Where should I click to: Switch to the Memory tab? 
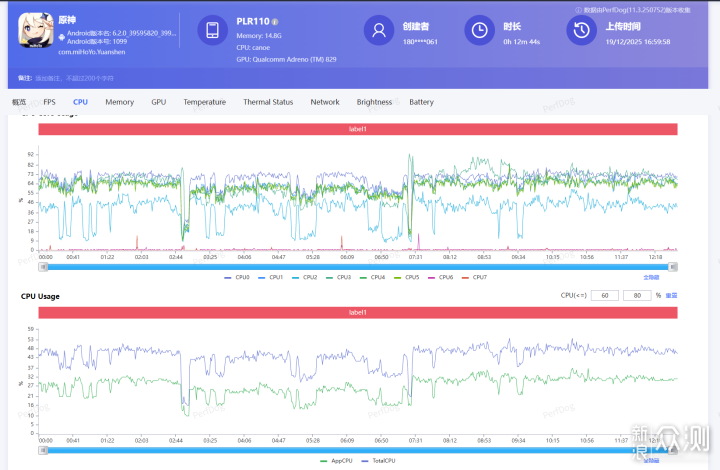pos(119,102)
